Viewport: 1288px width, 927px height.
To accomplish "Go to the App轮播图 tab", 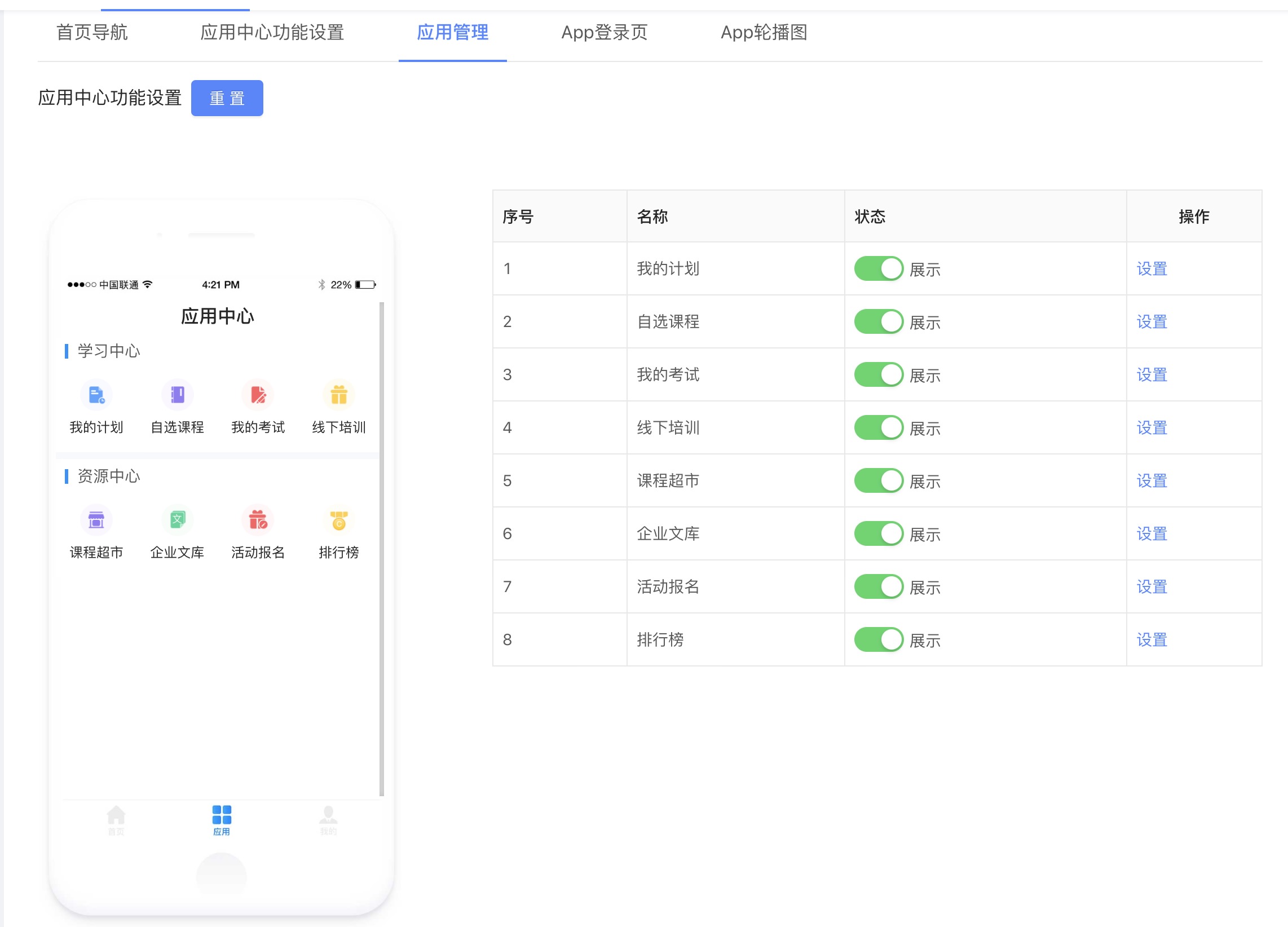I will point(764,32).
